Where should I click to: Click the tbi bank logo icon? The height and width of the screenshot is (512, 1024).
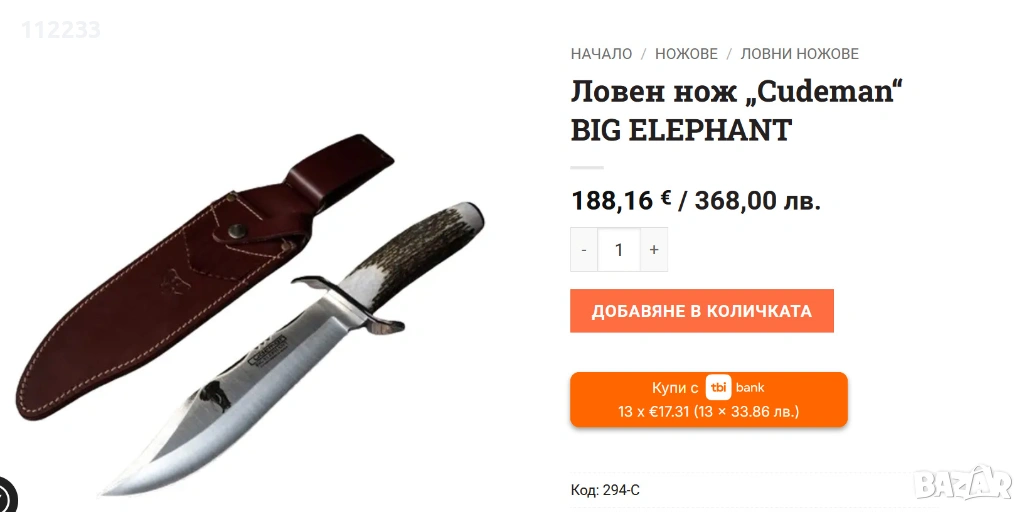click(718, 387)
